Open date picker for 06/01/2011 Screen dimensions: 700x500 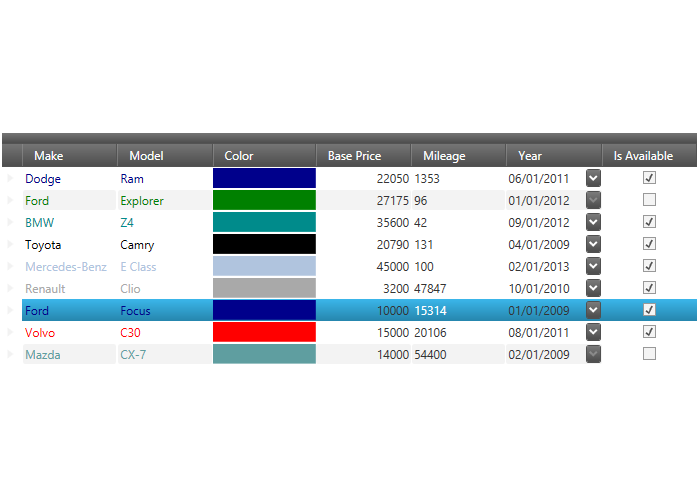(x=593, y=178)
